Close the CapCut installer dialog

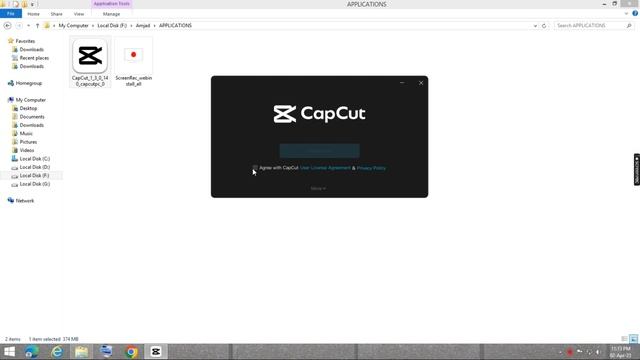[x=421, y=83]
